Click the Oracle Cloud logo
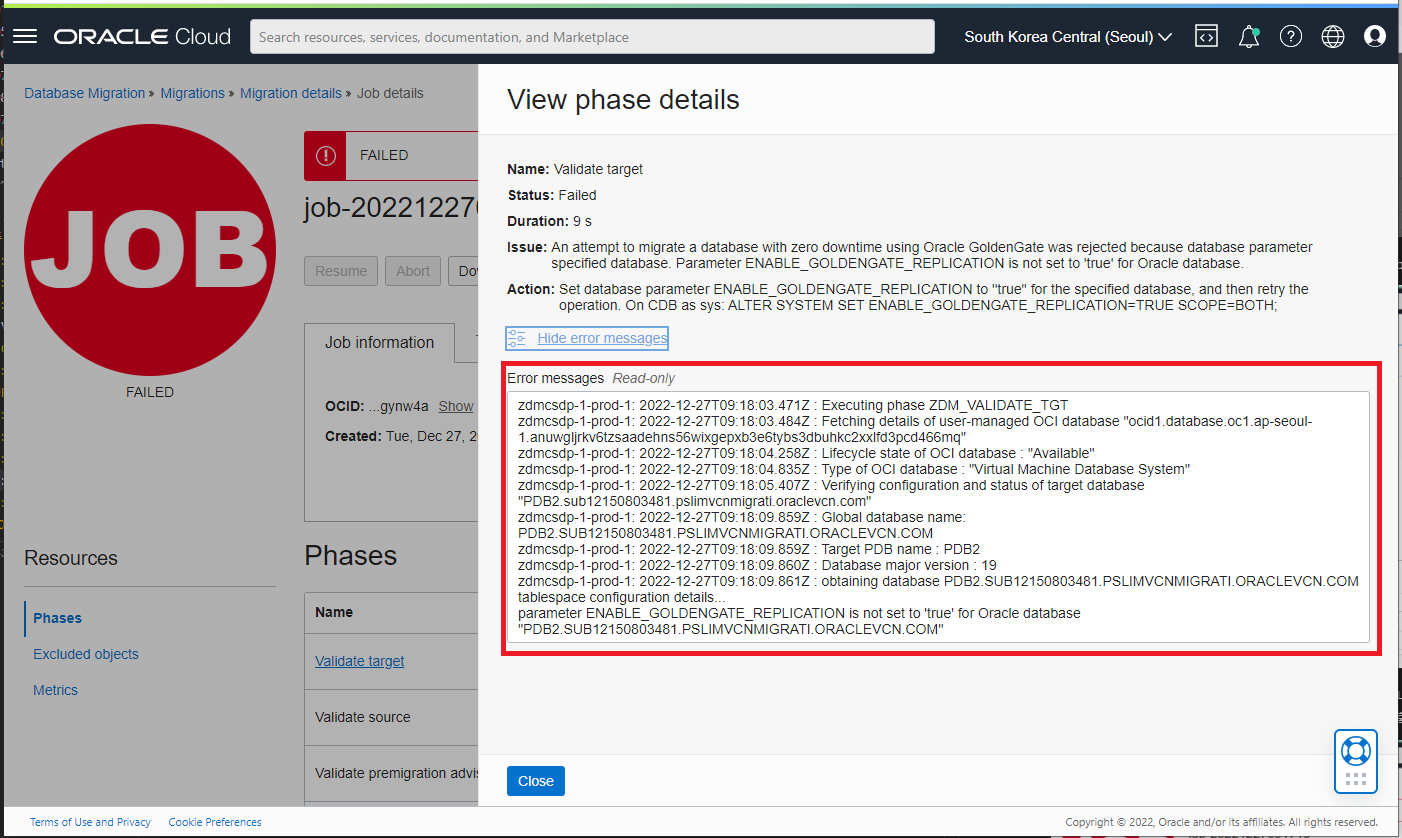Image resolution: width=1402 pixels, height=838 pixels. [x=142, y=37]
